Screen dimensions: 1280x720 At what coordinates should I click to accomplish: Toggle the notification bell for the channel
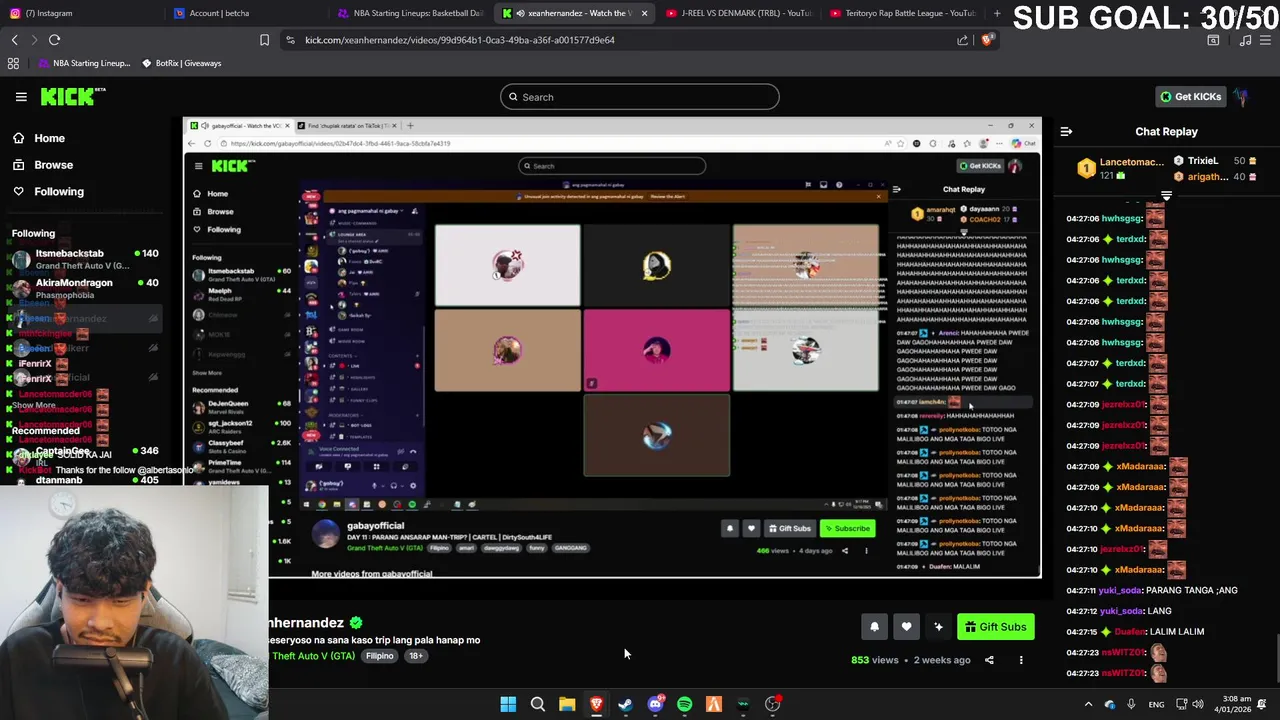(874, 627)
